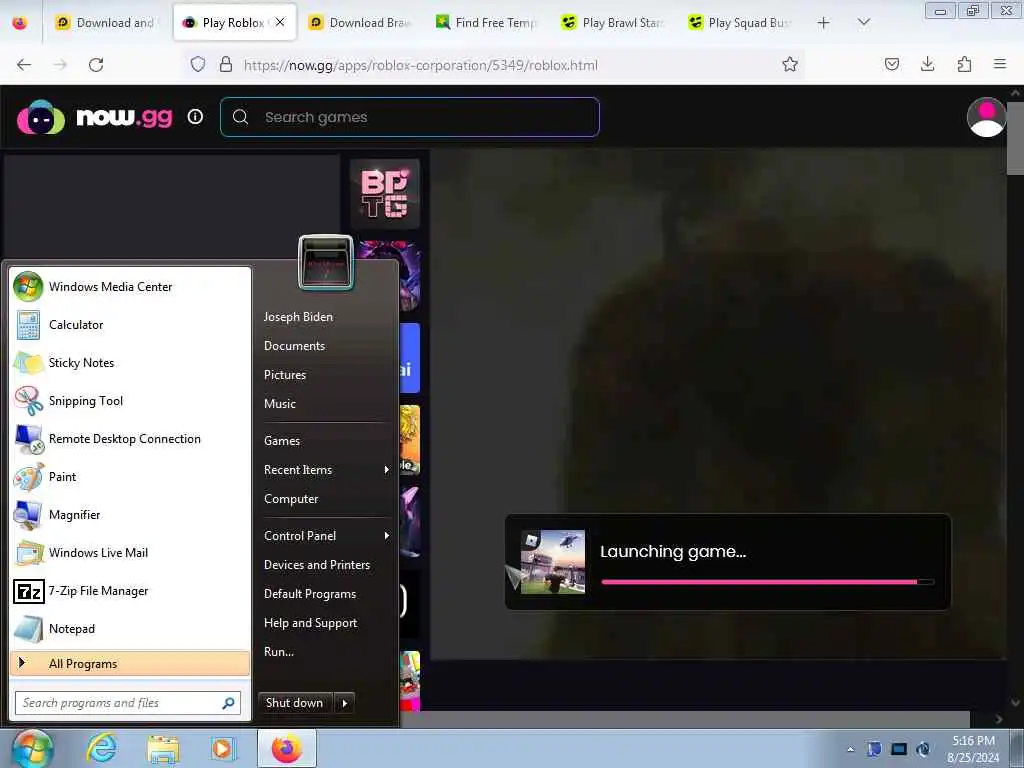Open Default Programs

[310, 594]
